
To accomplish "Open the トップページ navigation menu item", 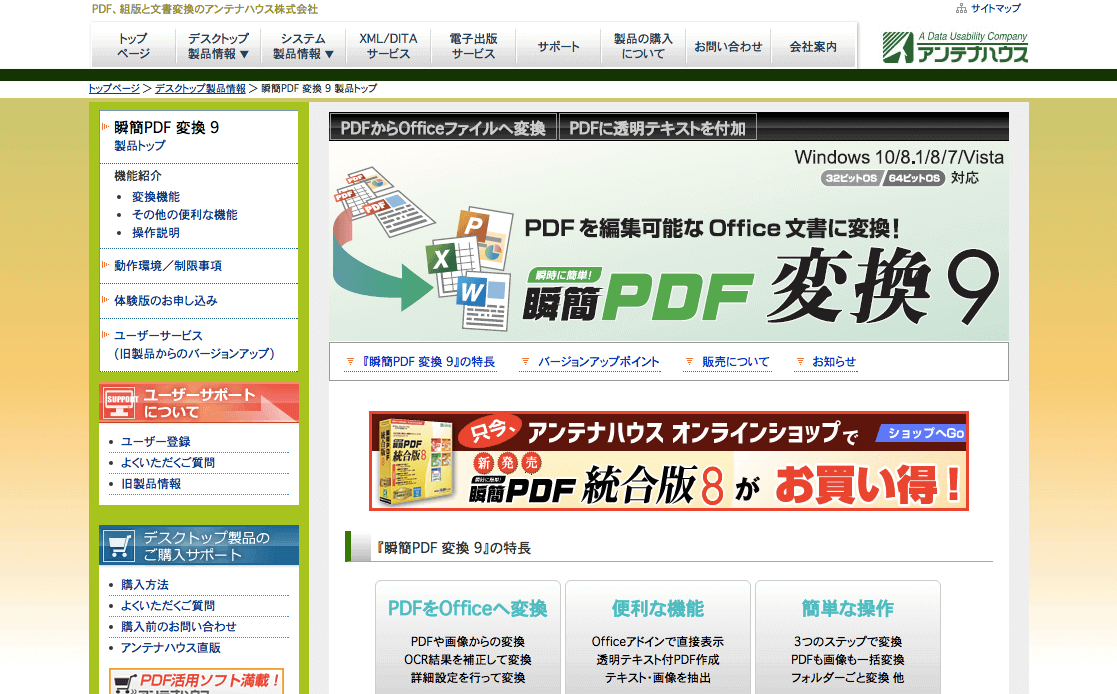I will pos(133,46).
